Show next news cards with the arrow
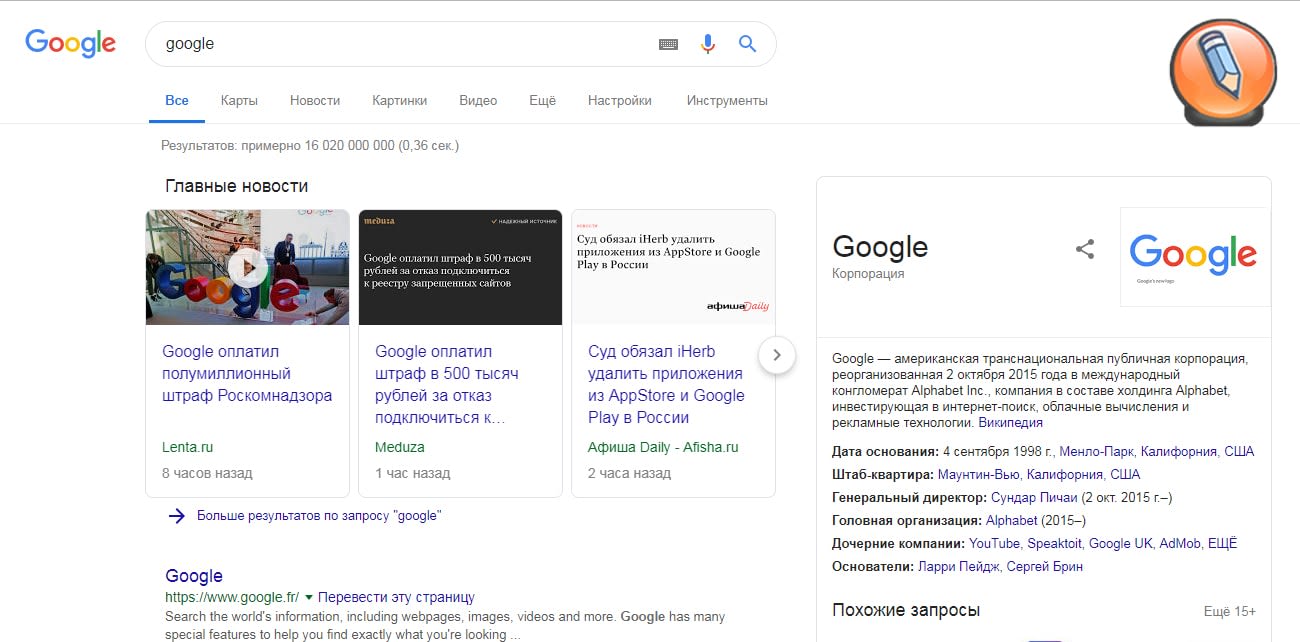This screenshot has height=642, width=1300. [x=777, y=355]
